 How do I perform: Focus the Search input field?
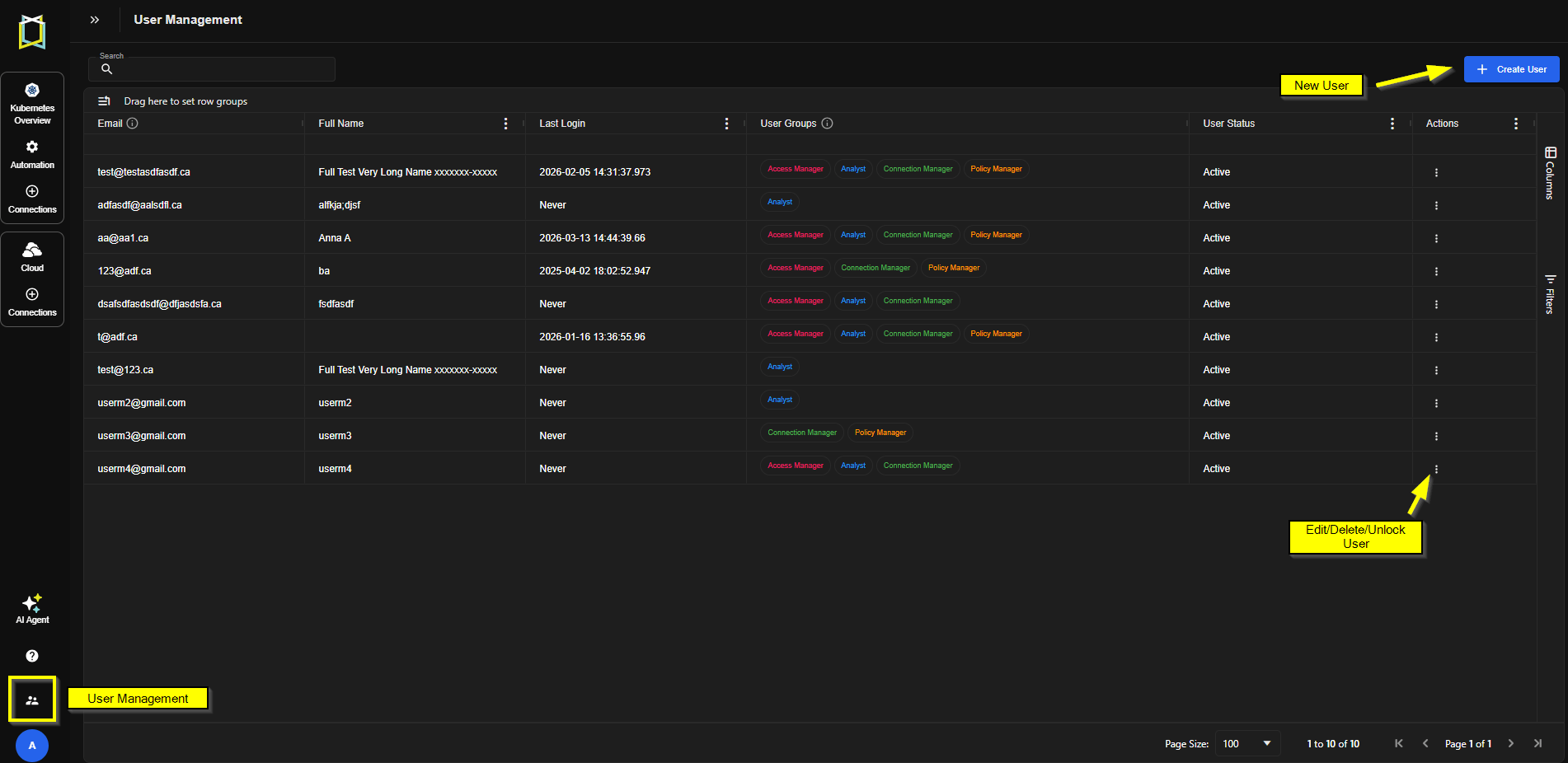tap(212, 69)
